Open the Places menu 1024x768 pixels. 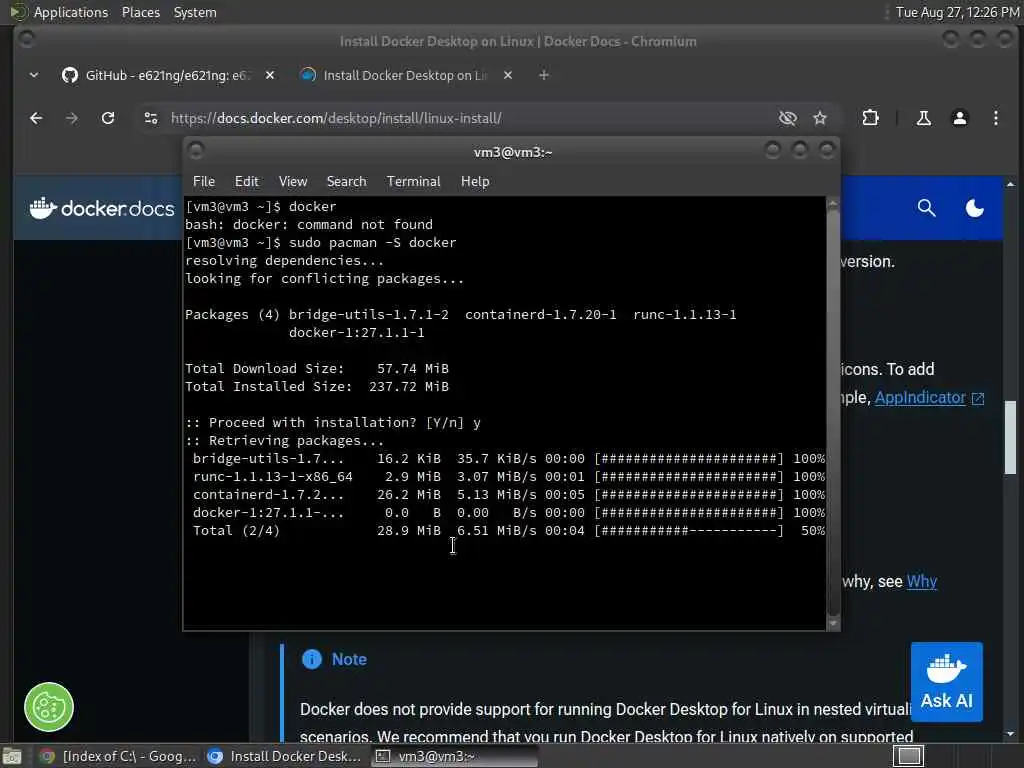pos(140,12)
